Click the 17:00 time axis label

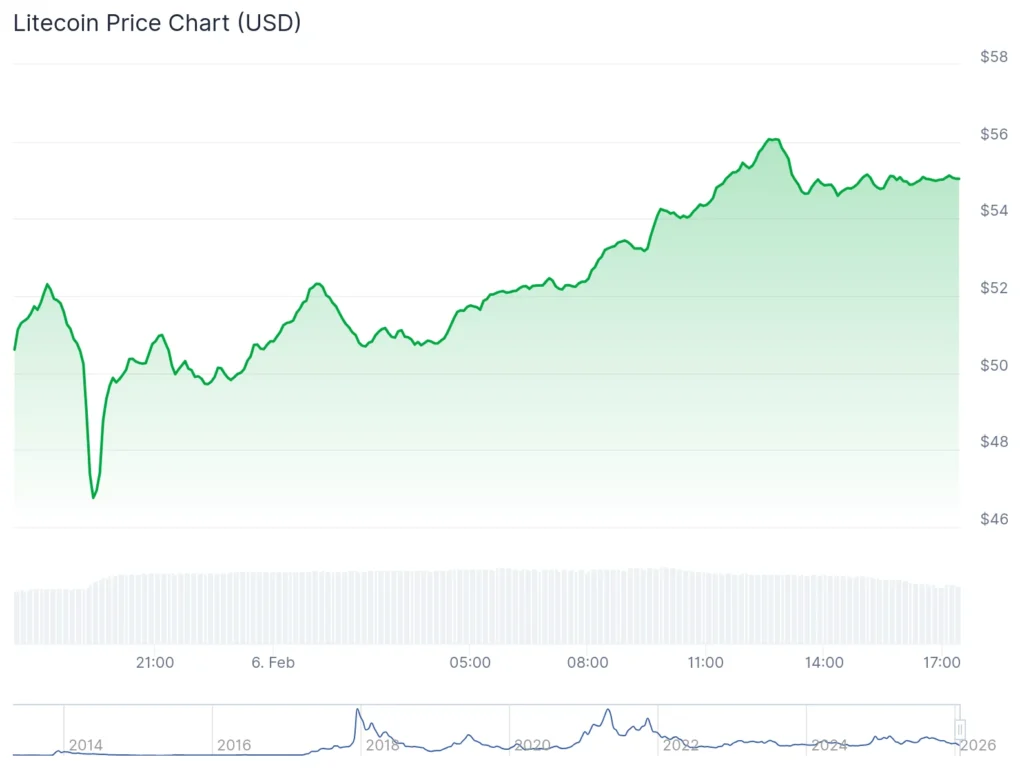(942, 662)
